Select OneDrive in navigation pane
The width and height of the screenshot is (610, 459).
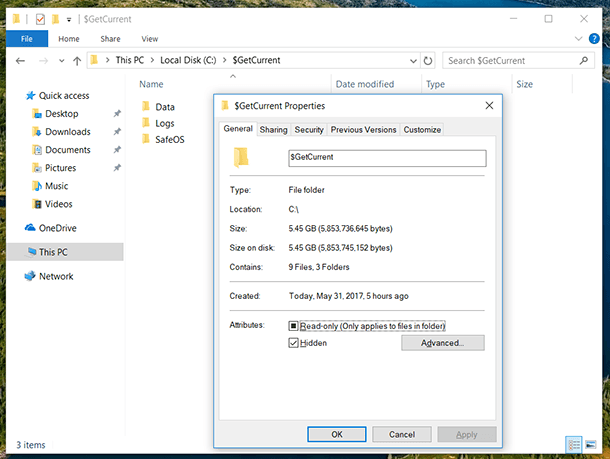pos(58,228)
